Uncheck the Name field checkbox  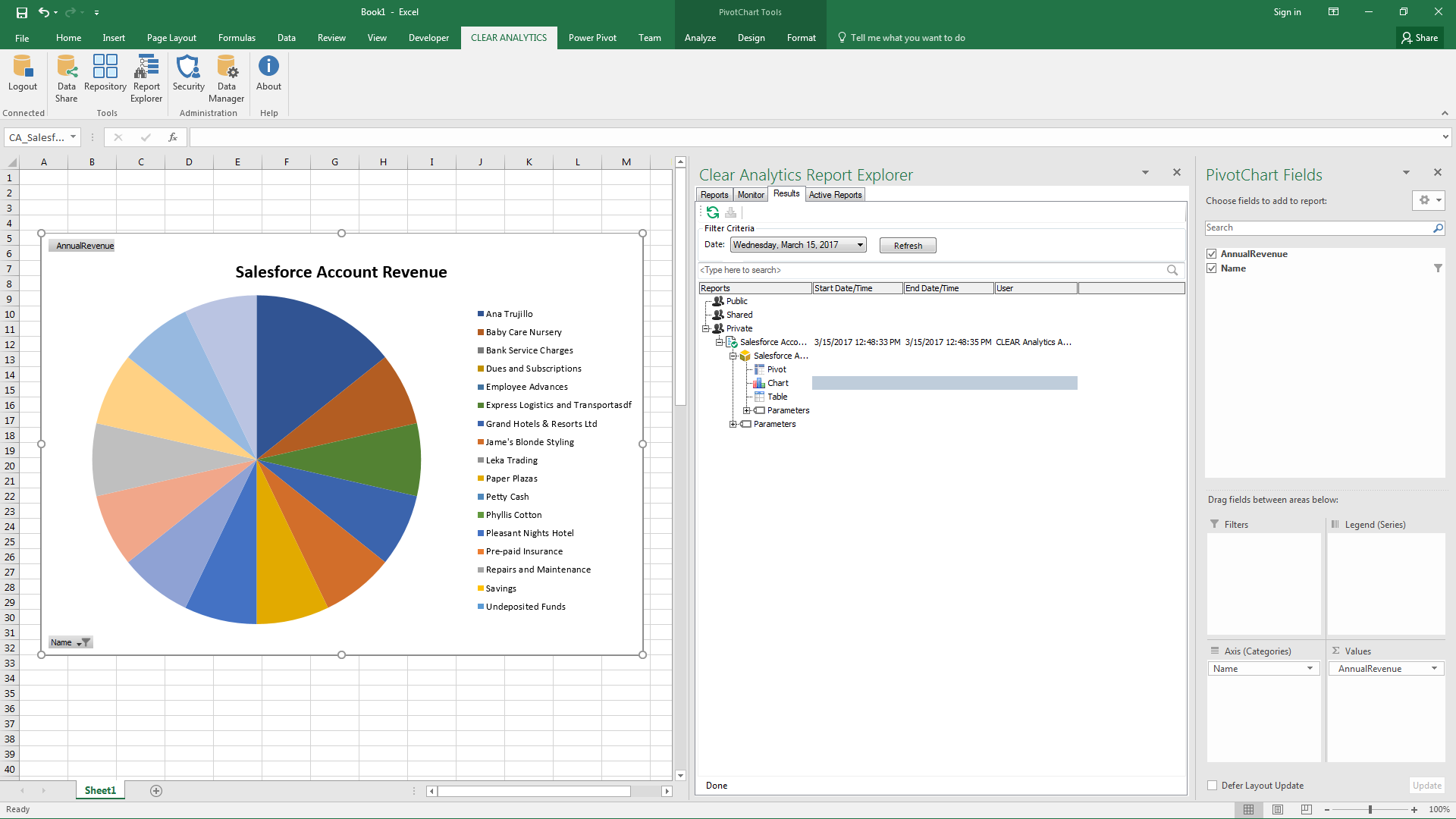1212,268
